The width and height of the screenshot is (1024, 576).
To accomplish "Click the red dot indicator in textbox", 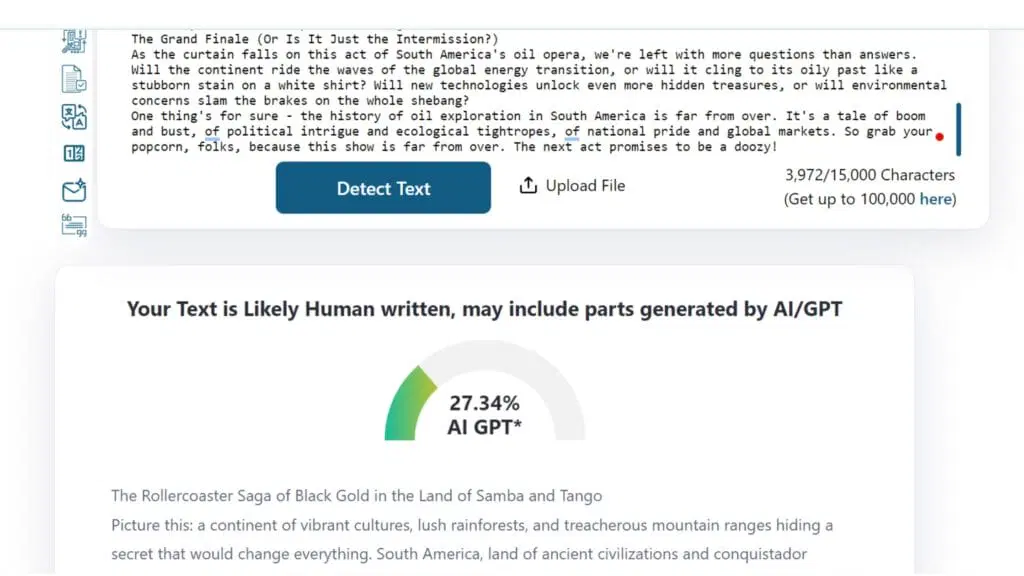I will click(940, 134).
